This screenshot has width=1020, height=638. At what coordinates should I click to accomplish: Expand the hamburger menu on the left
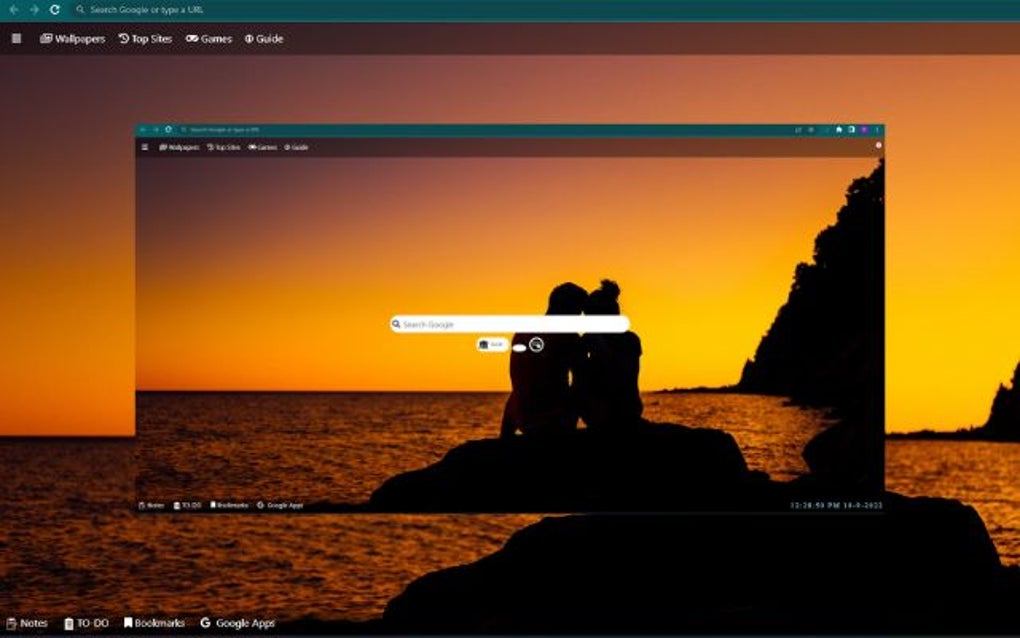[x=15, y=38]
